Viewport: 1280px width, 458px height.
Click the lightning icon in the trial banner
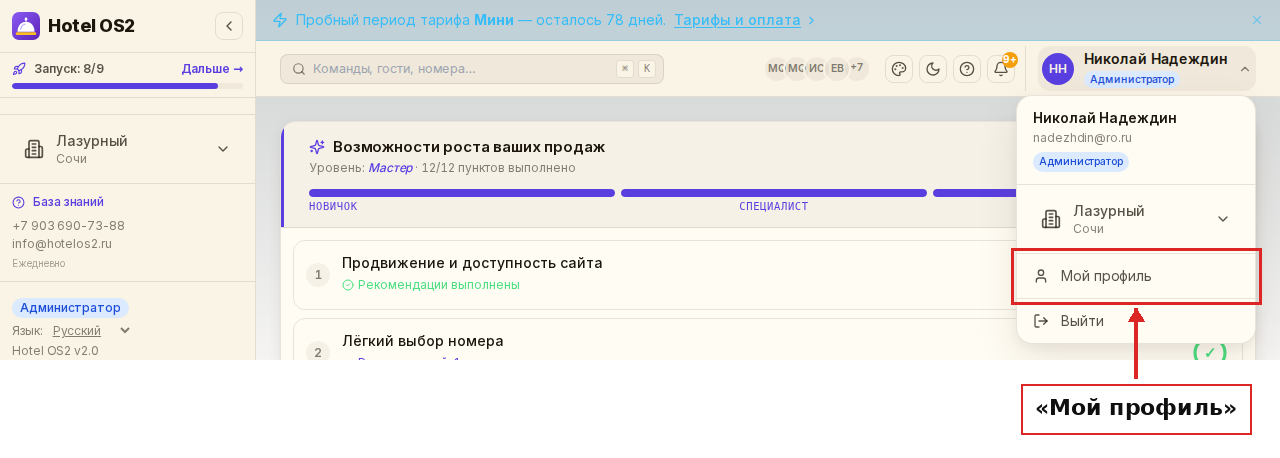[280, 20]
